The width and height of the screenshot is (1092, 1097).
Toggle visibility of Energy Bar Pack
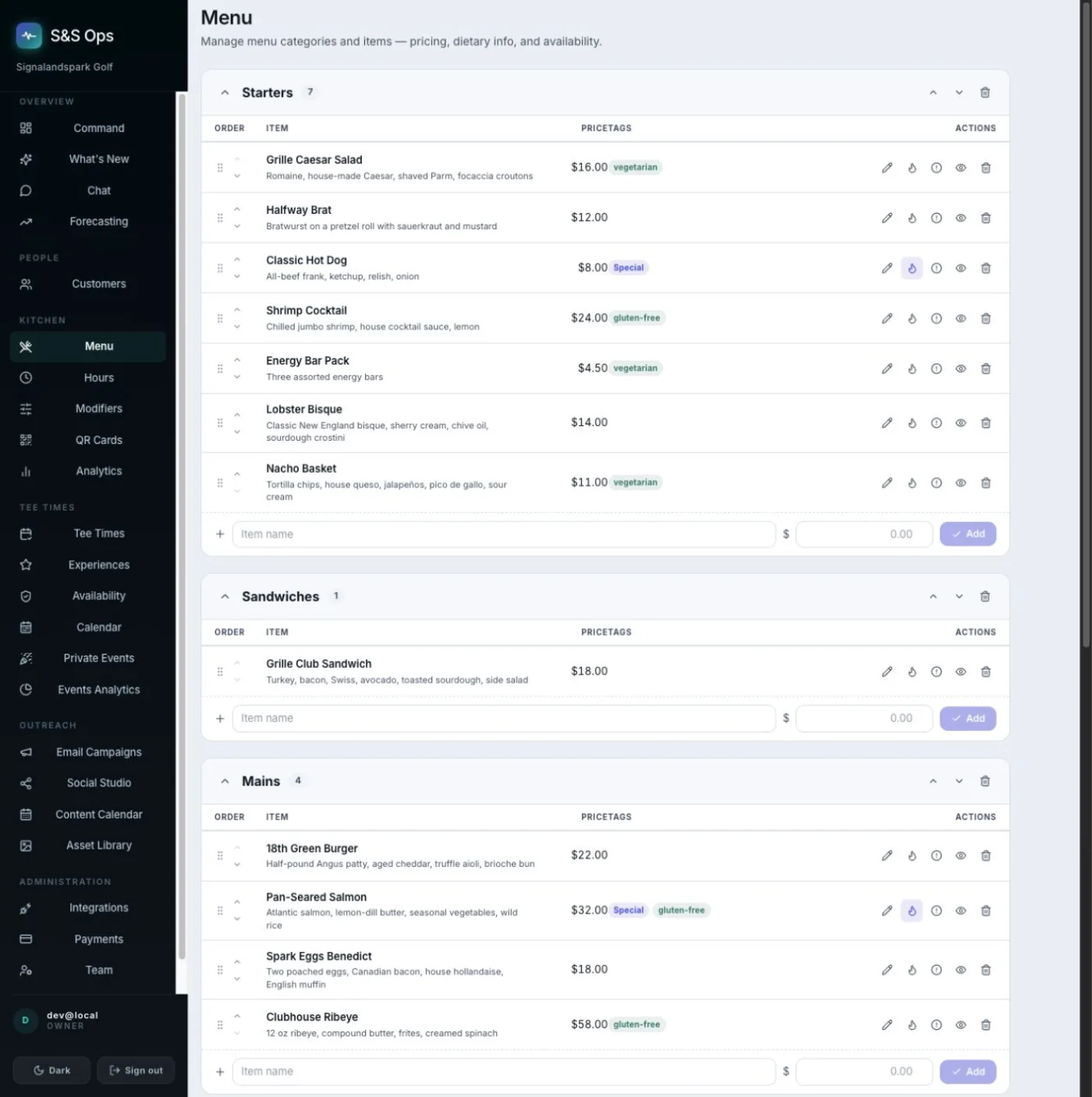coord(961,369)
